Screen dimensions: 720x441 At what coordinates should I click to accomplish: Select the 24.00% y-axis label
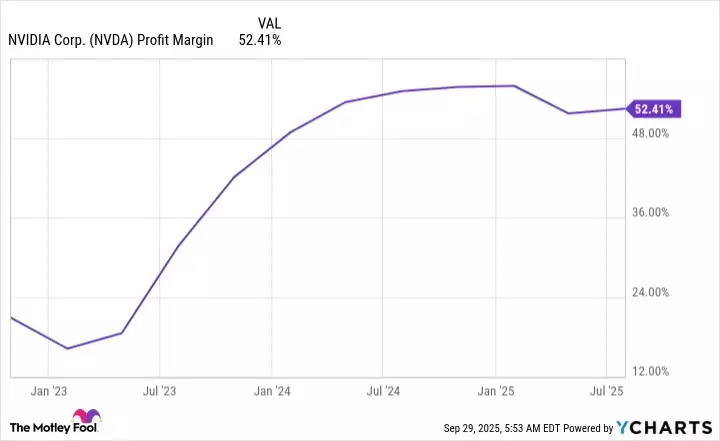[659, 292]
